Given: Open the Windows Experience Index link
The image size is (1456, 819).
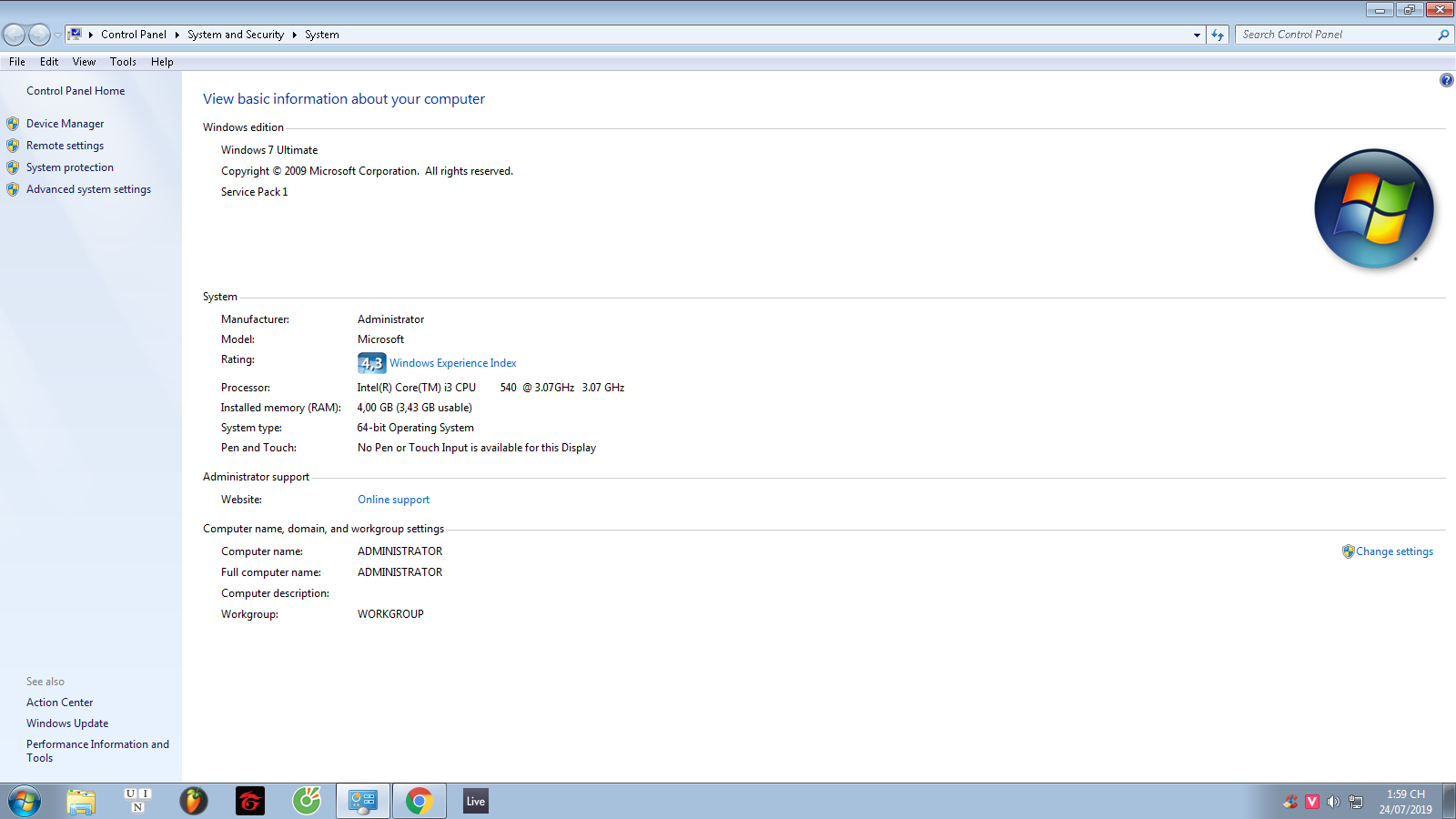Looking at the screenshot, I should (452, 363).
